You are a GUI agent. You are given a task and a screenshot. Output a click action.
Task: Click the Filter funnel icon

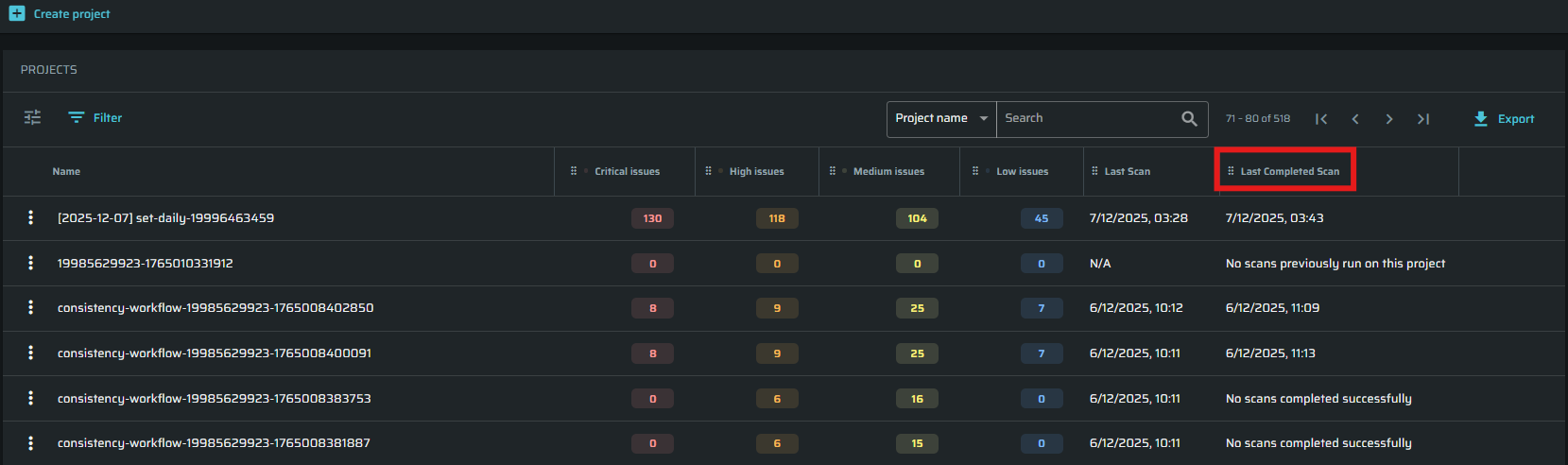point(77,117)
